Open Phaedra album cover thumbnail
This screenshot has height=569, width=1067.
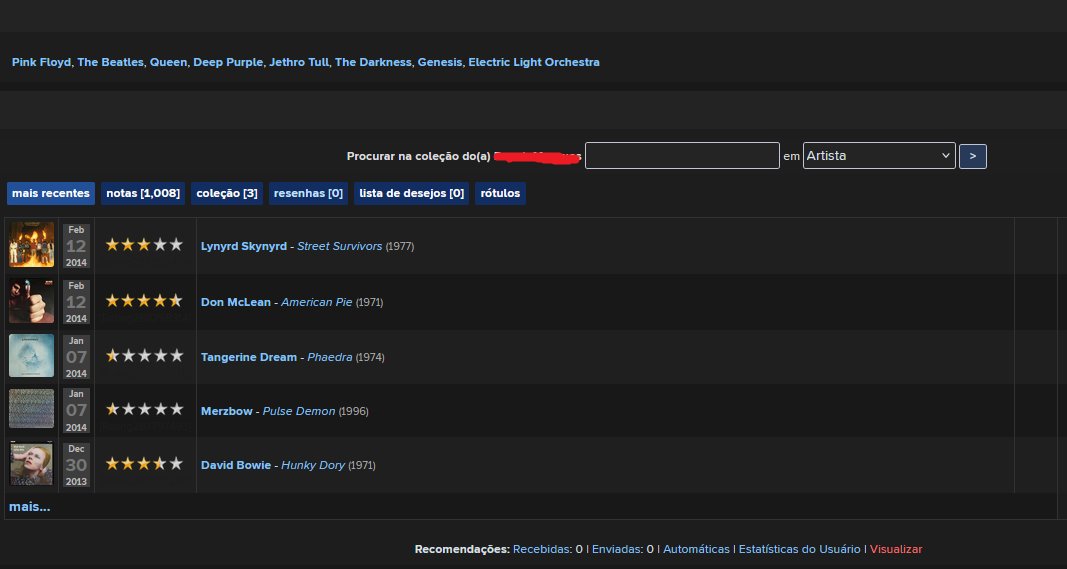click(31, 356)
